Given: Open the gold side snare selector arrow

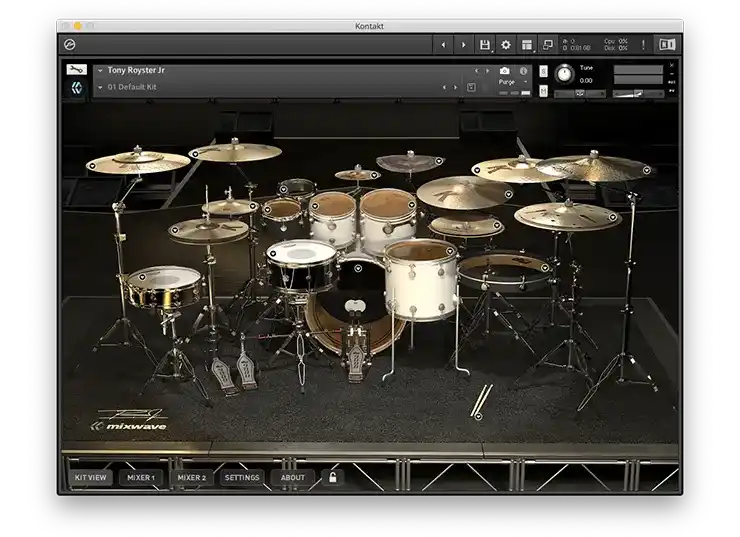Looking at the screenshot, I should [x=142, y=277].
